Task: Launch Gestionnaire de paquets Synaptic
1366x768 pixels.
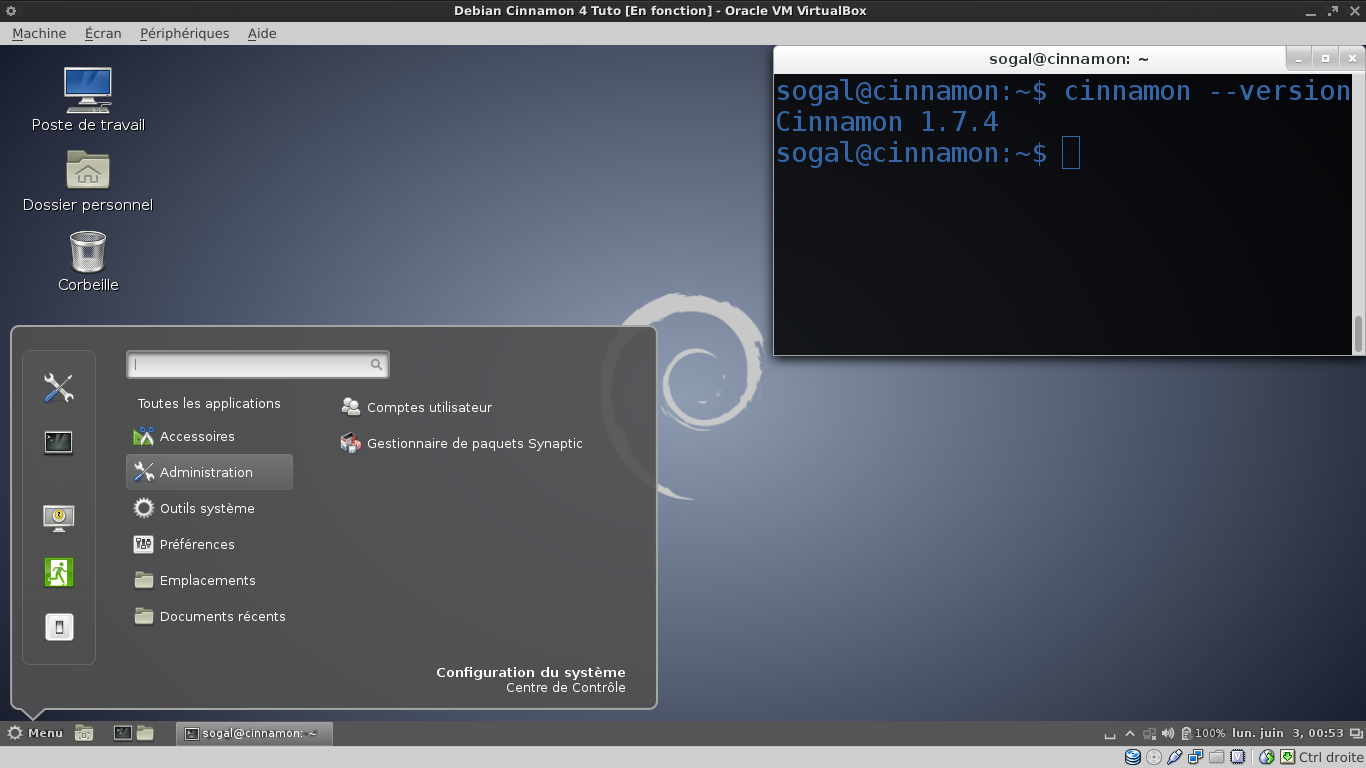Action: click(x=474, y=443)
